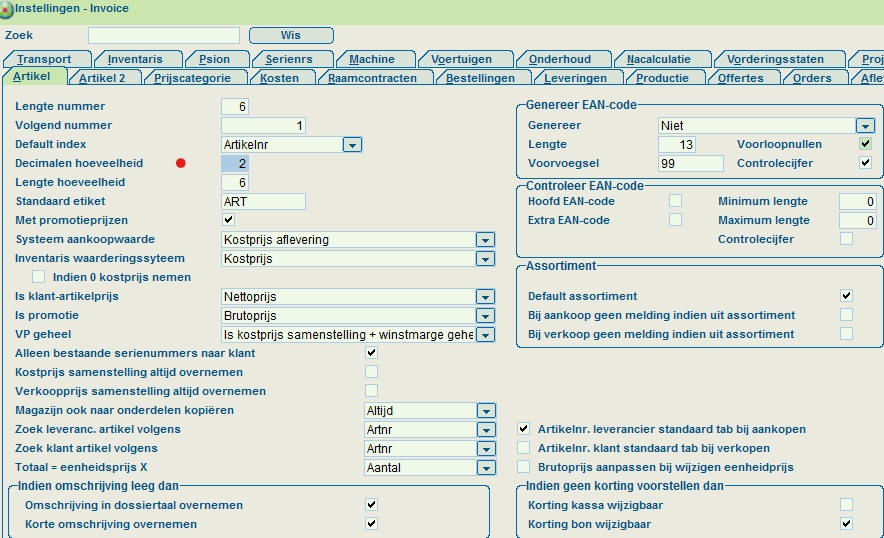Open the Genereer EAN-code dropdown
Image resolution: width=884 pixels, height=538 pixels.
865,126
